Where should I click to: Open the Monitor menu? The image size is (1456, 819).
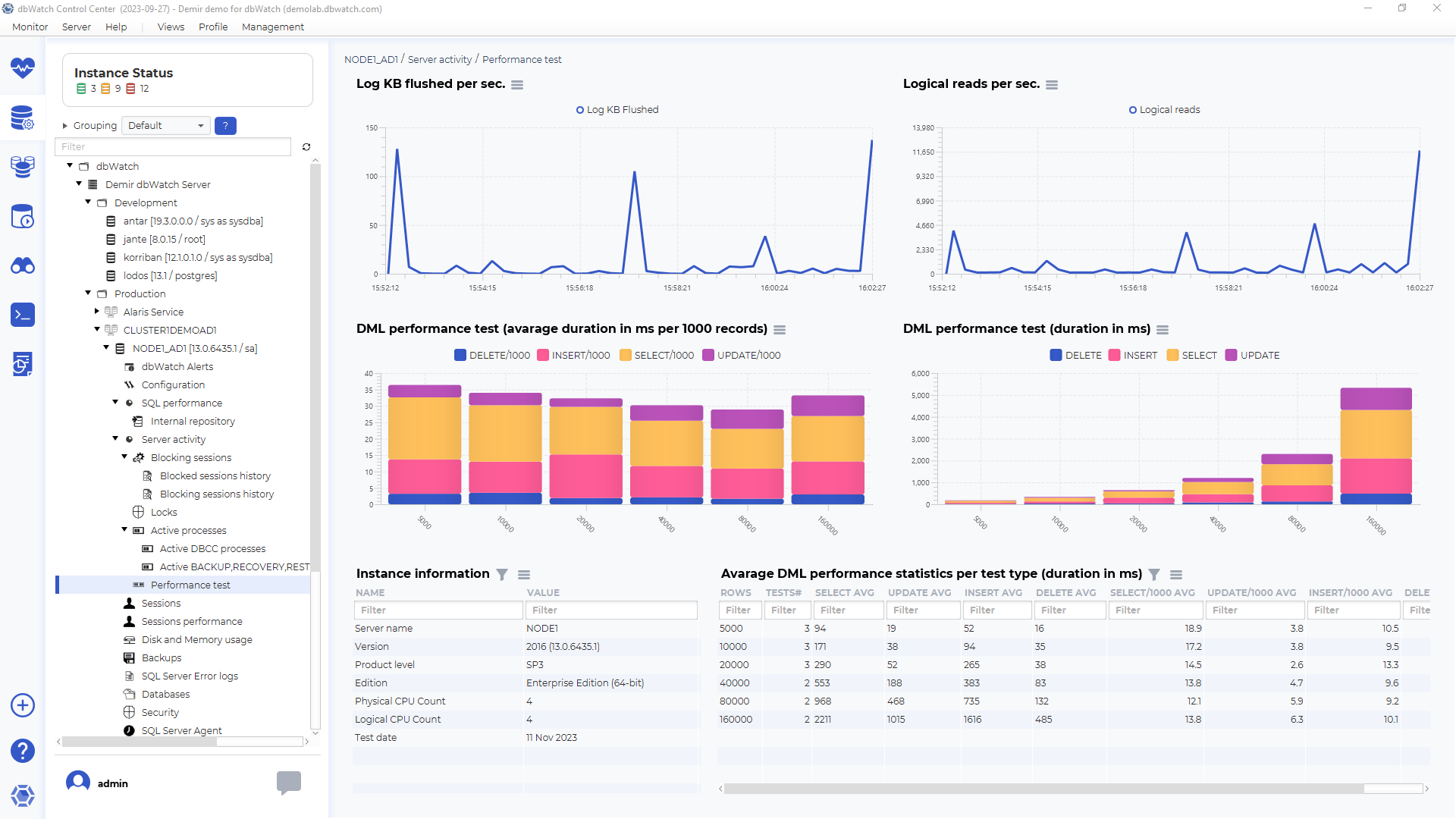coord(30,27)
